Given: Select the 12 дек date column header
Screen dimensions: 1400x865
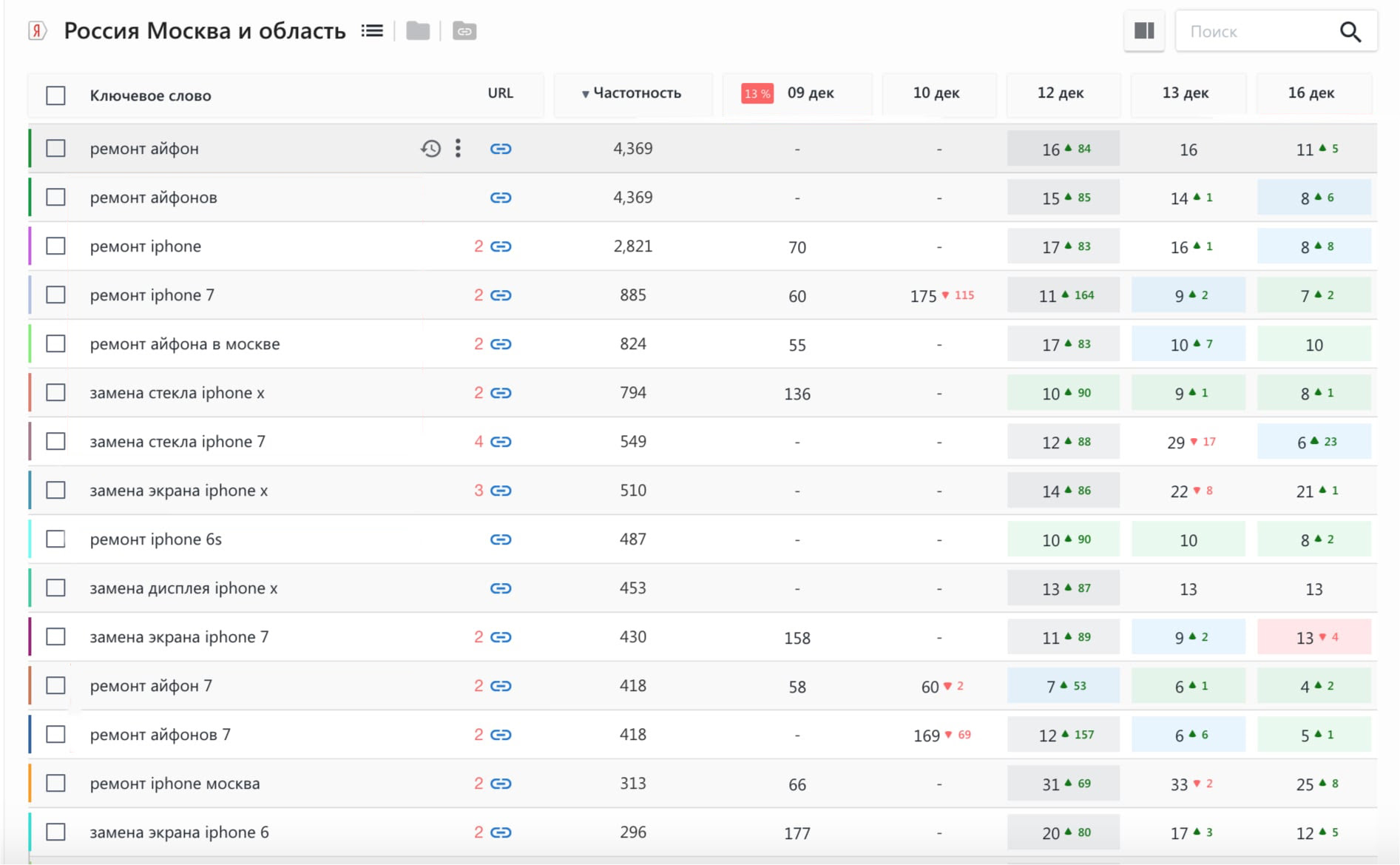Looking at the screenshot, I should (x=1060, y=93).
